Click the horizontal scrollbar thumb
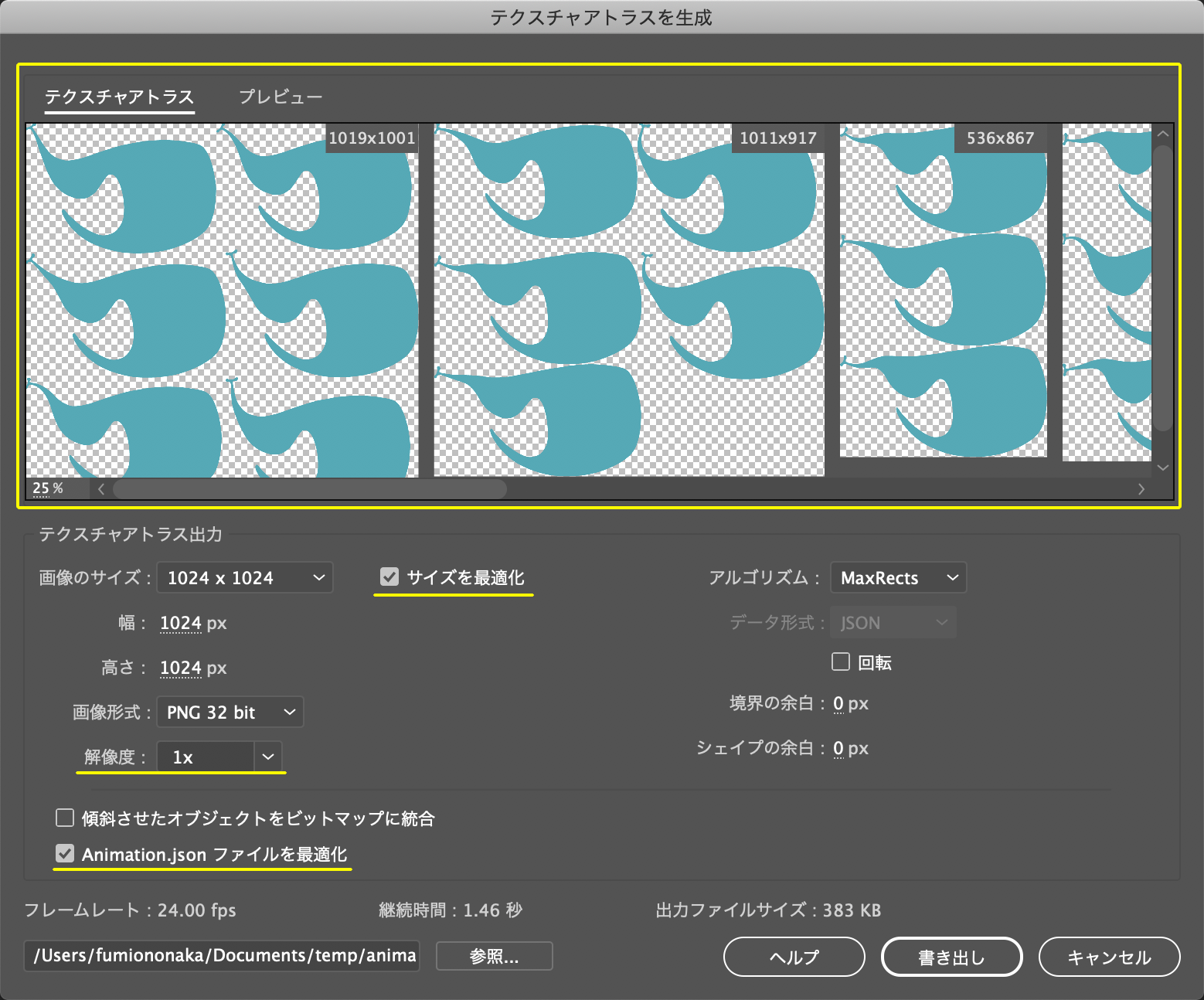This screenshot has width=1204, height=1000. [310, 488]
